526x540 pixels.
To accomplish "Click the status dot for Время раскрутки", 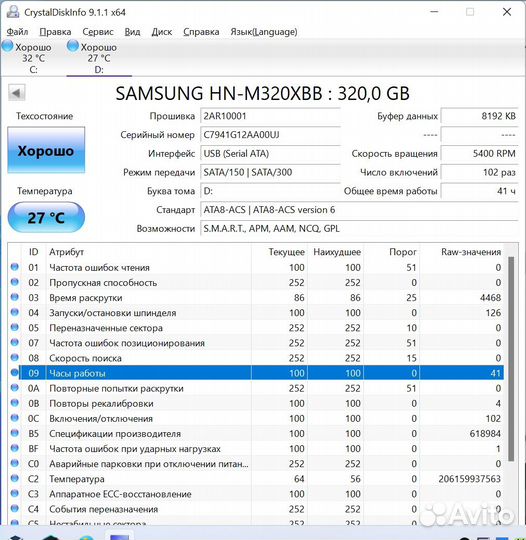I will pos(14,297).
